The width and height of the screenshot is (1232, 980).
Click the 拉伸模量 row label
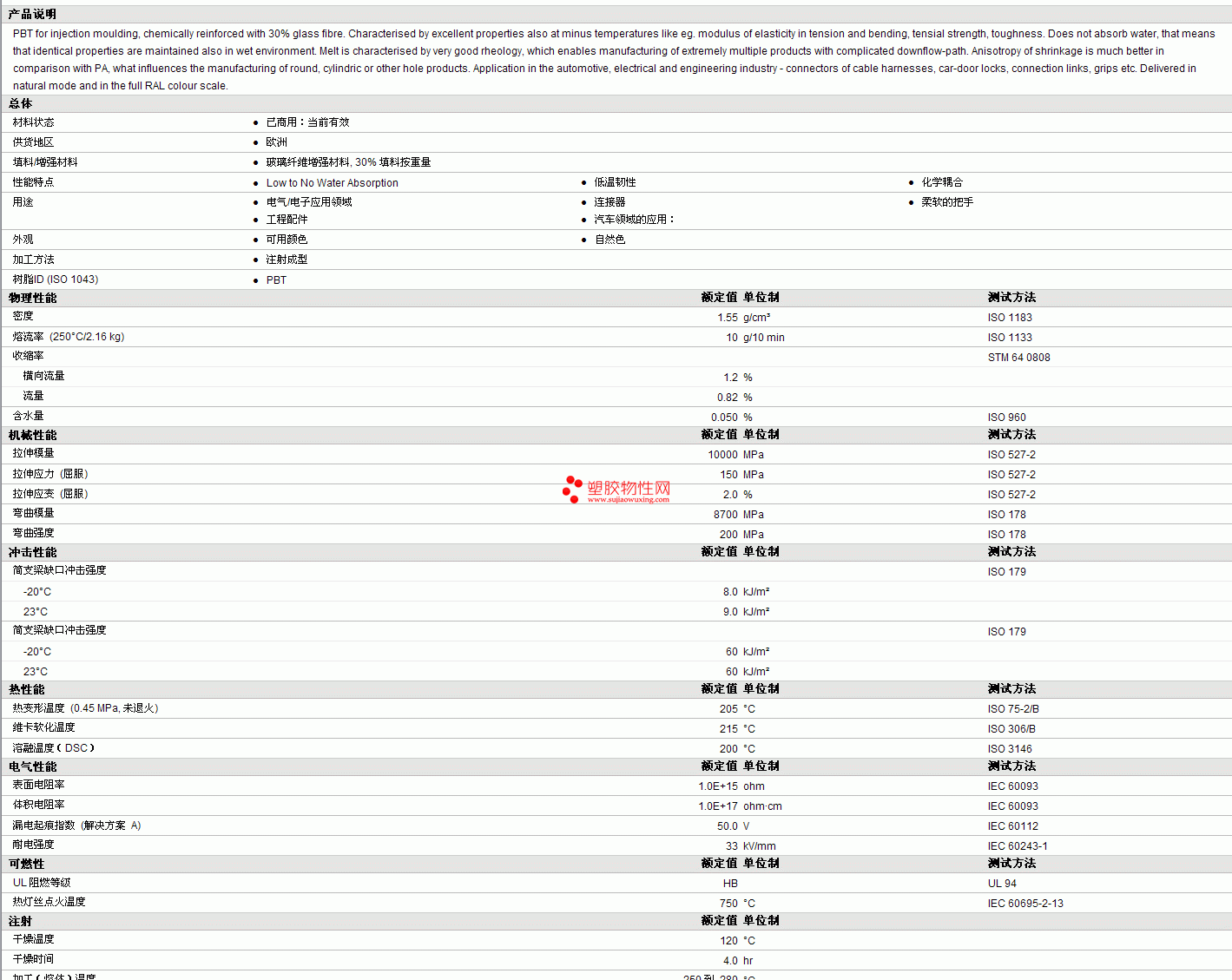pyautogui.click(x=33, y=453)
